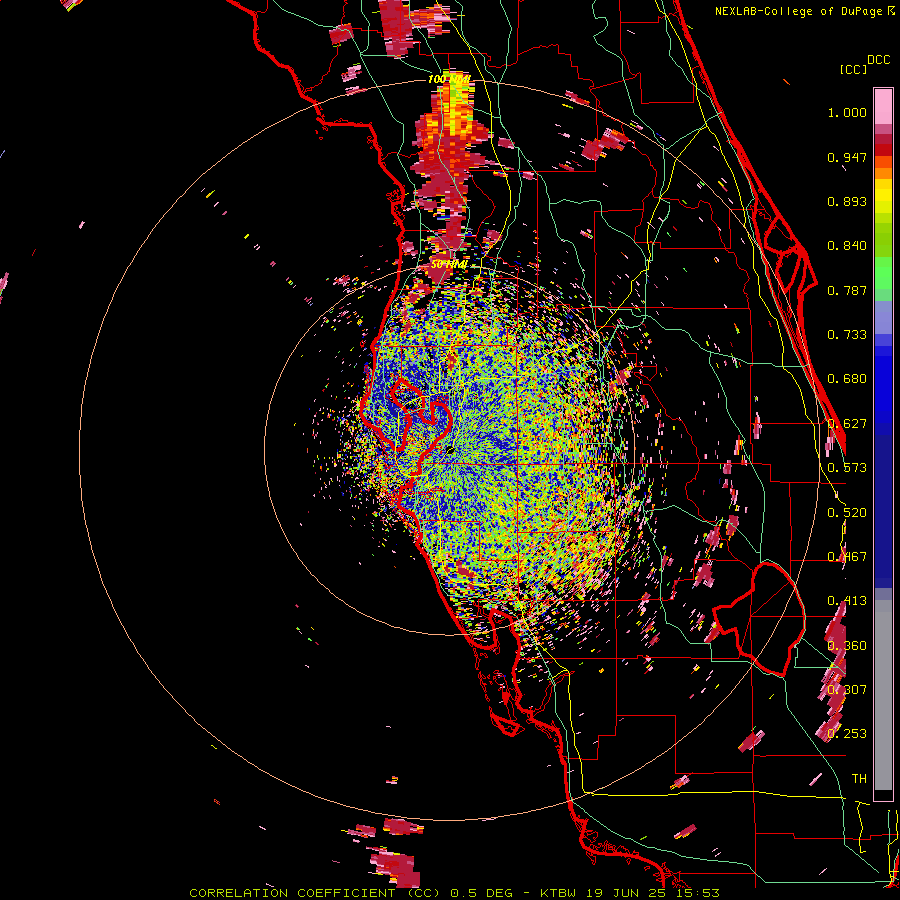The width and height of the screenshot is (900, 900).
Task: Select the 0.787 color scale value
Action: click(x=847, y=290)
